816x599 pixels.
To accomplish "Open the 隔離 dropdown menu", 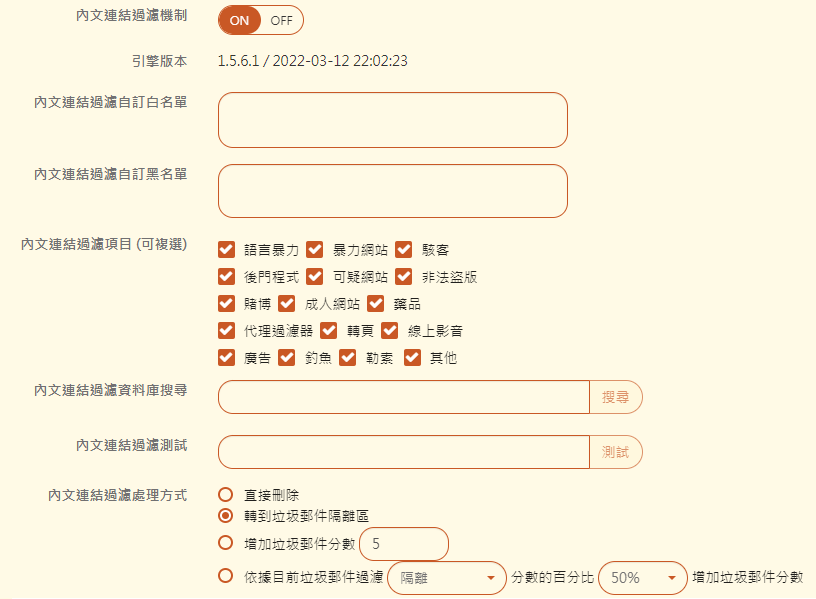I will click(x=446, y=578).
